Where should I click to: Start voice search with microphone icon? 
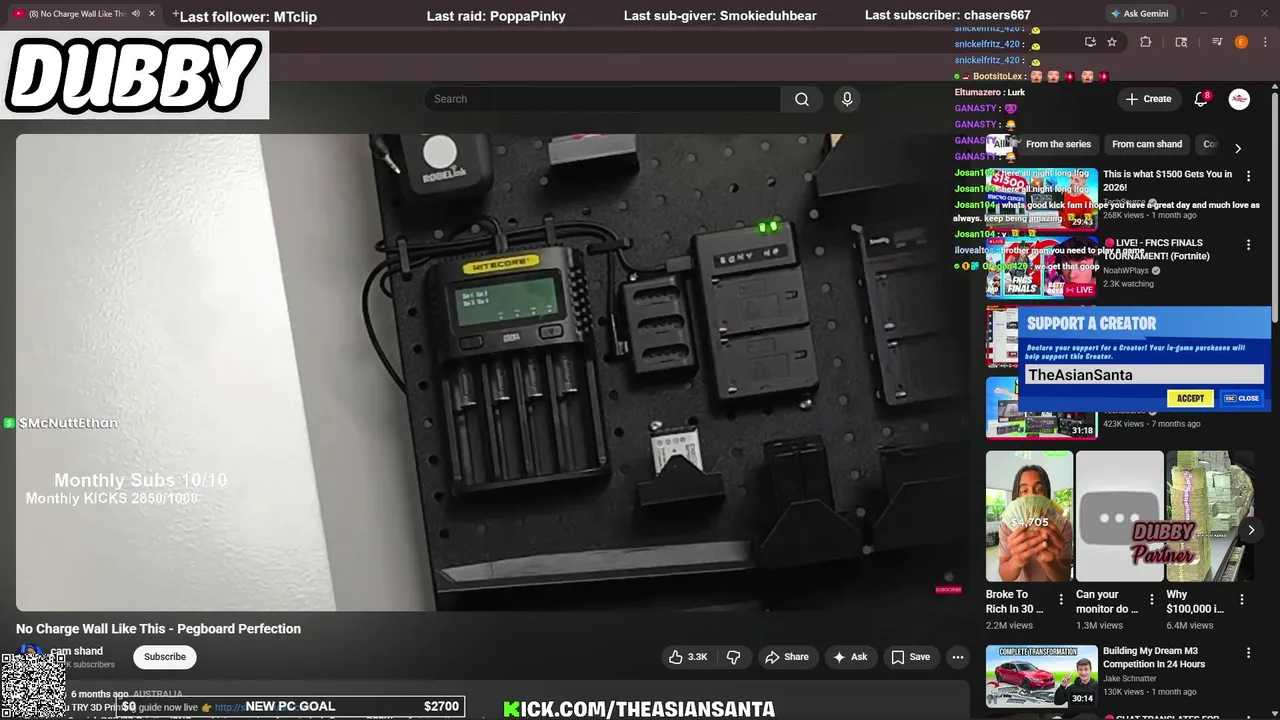point(847,99)
